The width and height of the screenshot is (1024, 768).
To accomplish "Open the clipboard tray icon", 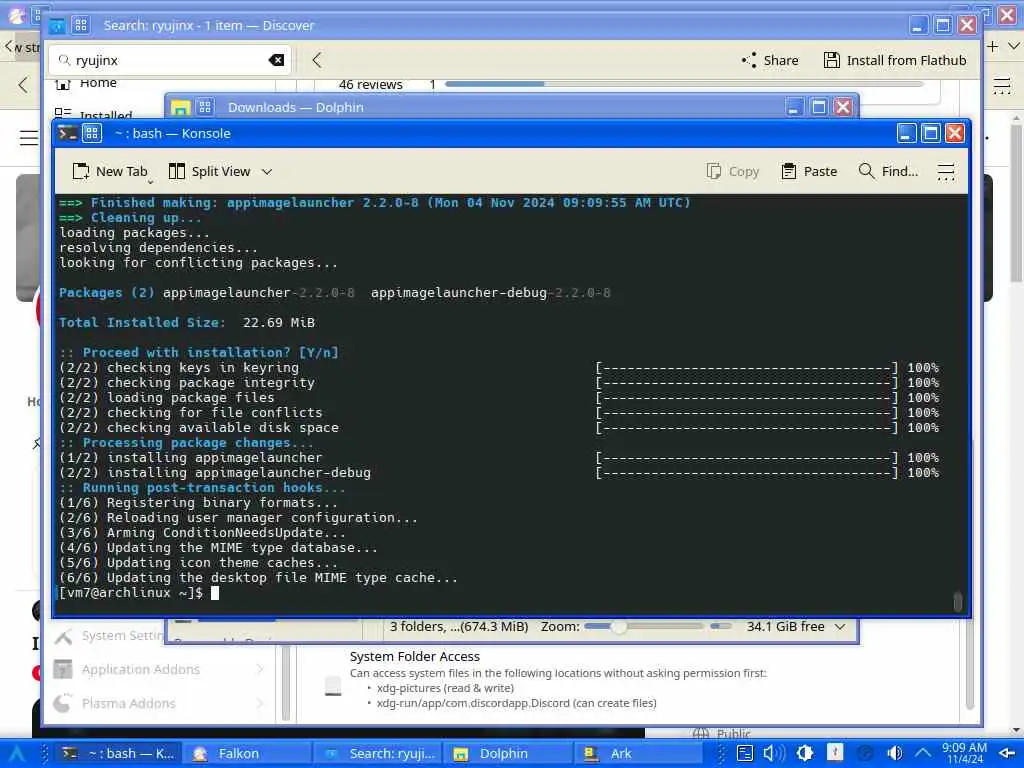I will point(744,753).
